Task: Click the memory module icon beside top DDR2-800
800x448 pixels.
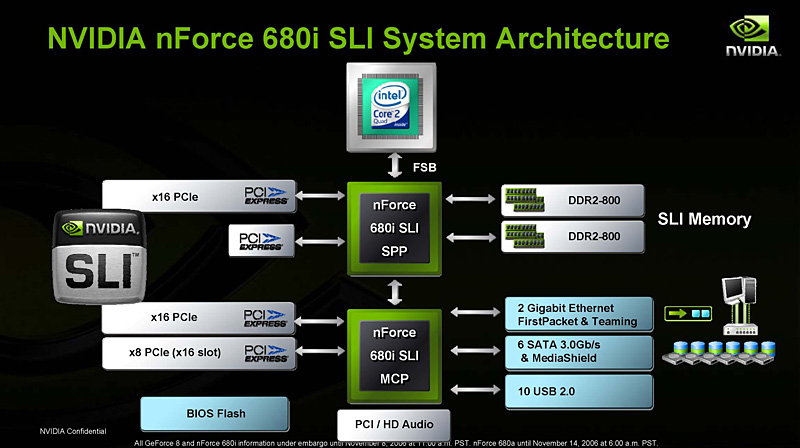Action: [x=524, y=200]
